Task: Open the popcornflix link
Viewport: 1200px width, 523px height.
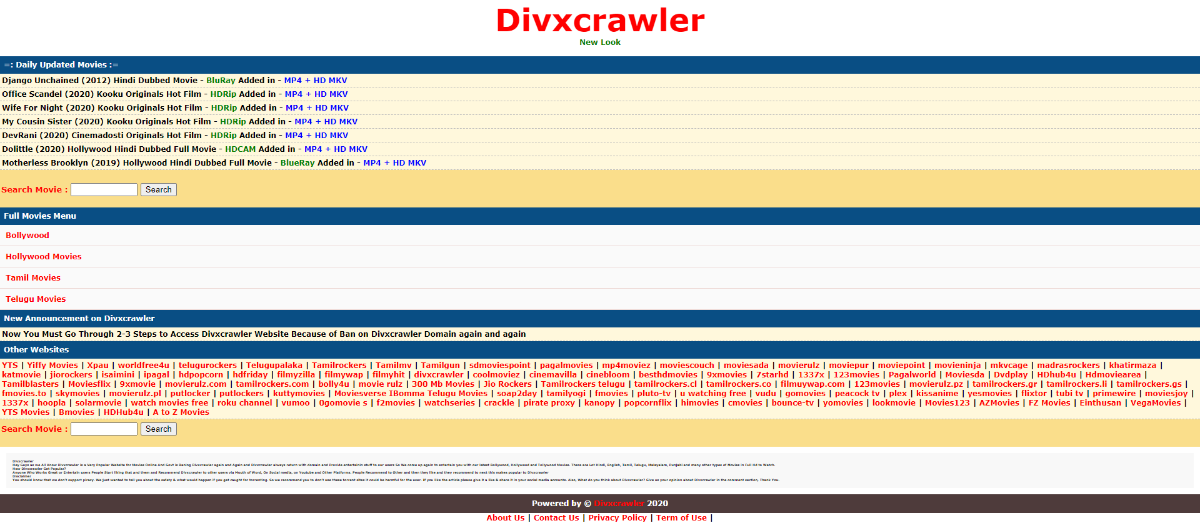Action: tap(648, 402)
